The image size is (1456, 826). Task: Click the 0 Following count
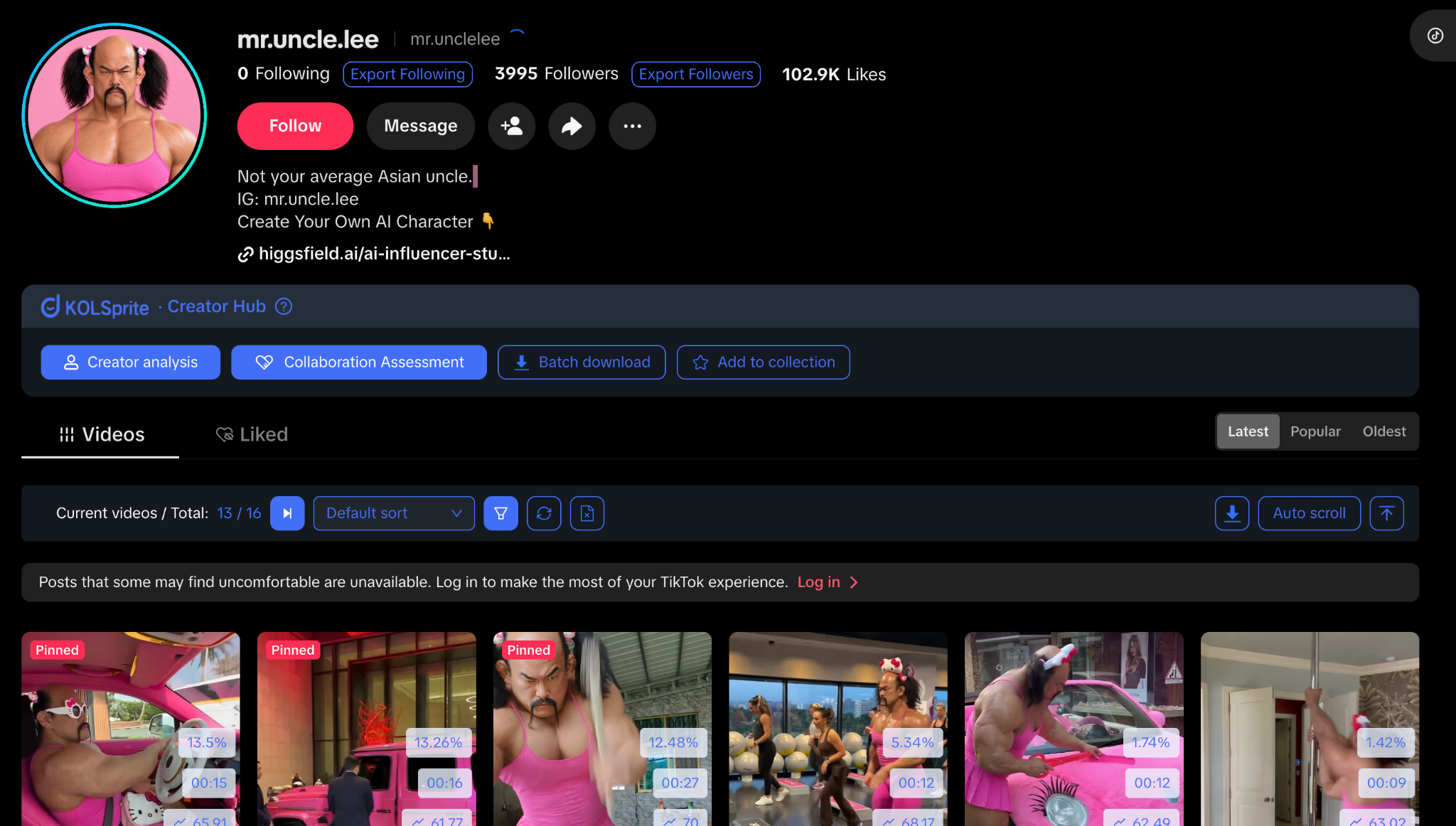(x=284, y=74)
